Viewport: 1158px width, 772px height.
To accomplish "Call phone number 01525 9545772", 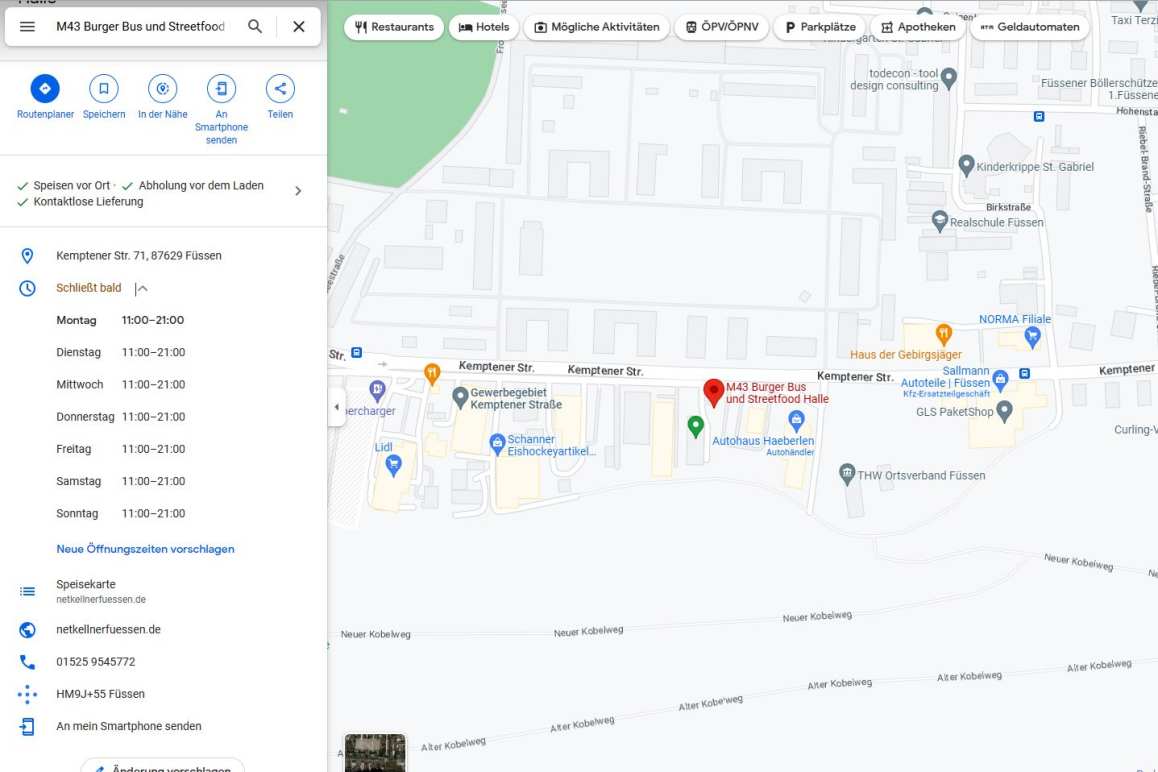I will [95, 662].
